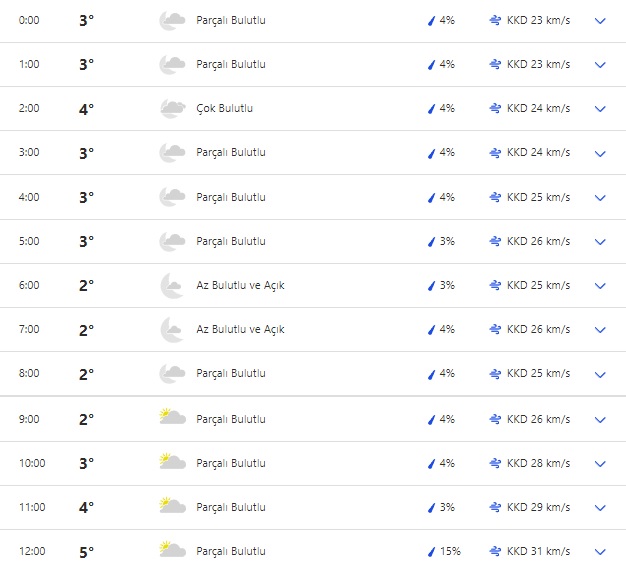
Task: Click the sun-cloud icon at 12:00
Action: (x=172, y=550)
